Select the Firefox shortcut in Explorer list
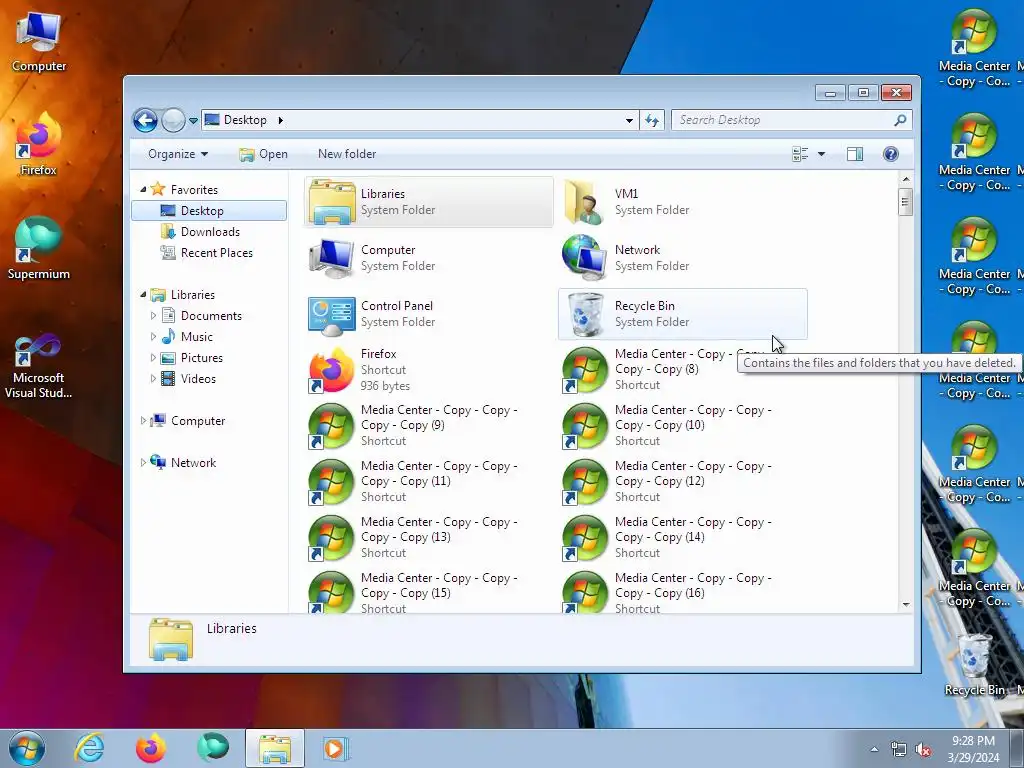Screen dimensions: 1024x768 pyautogui.click(x=428, y=370)
